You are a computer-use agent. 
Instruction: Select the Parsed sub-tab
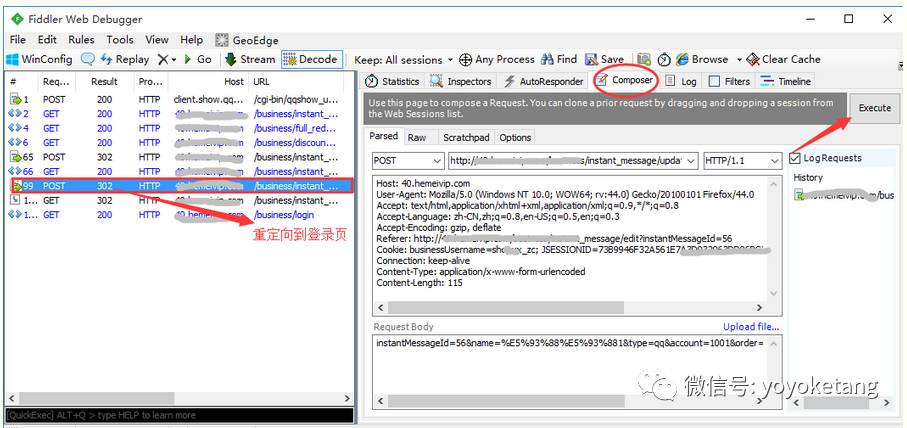(x=384, y=136)
